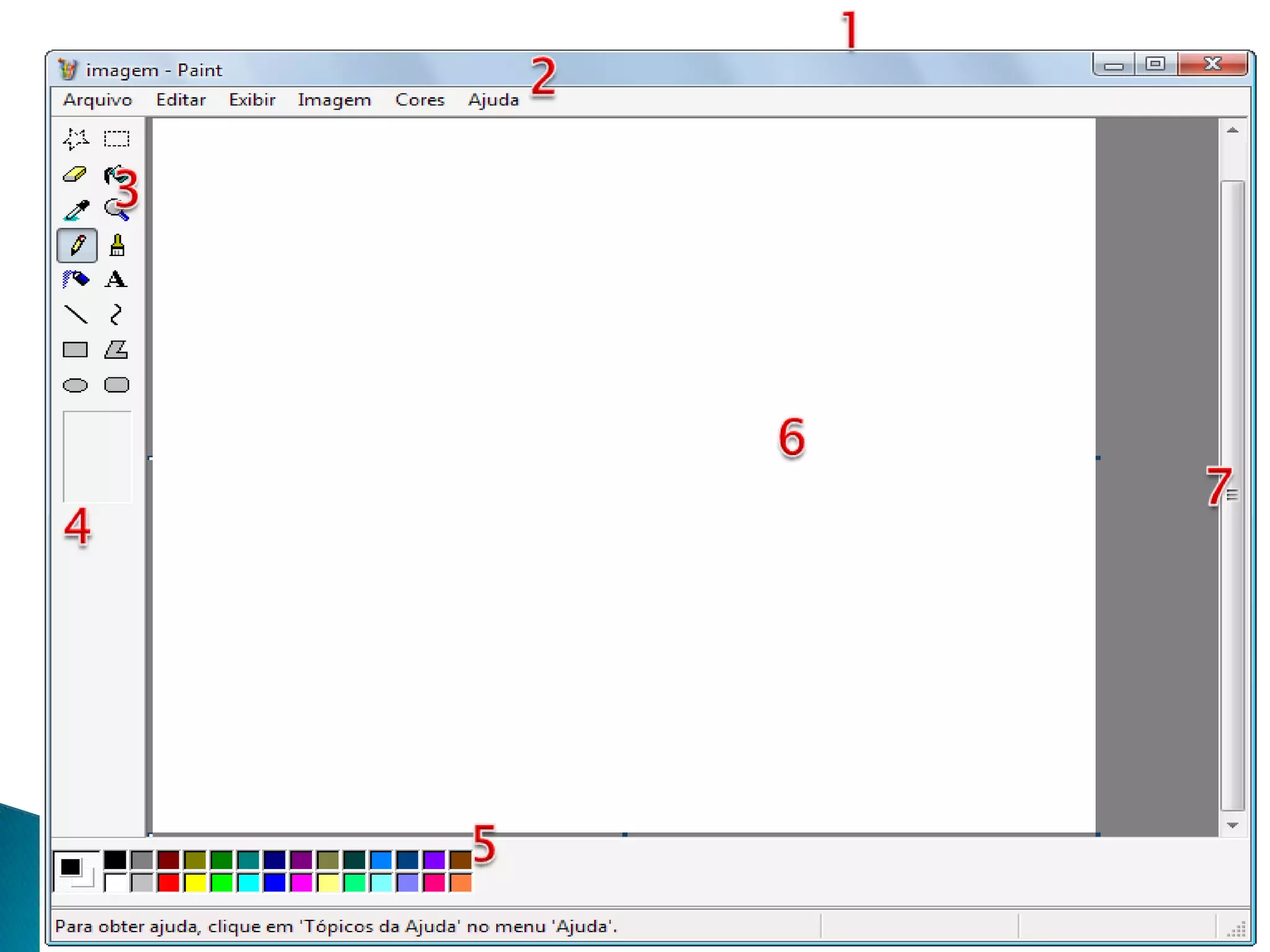Pick the Eraser tool
1270x952 pixels.
point(75,175)
